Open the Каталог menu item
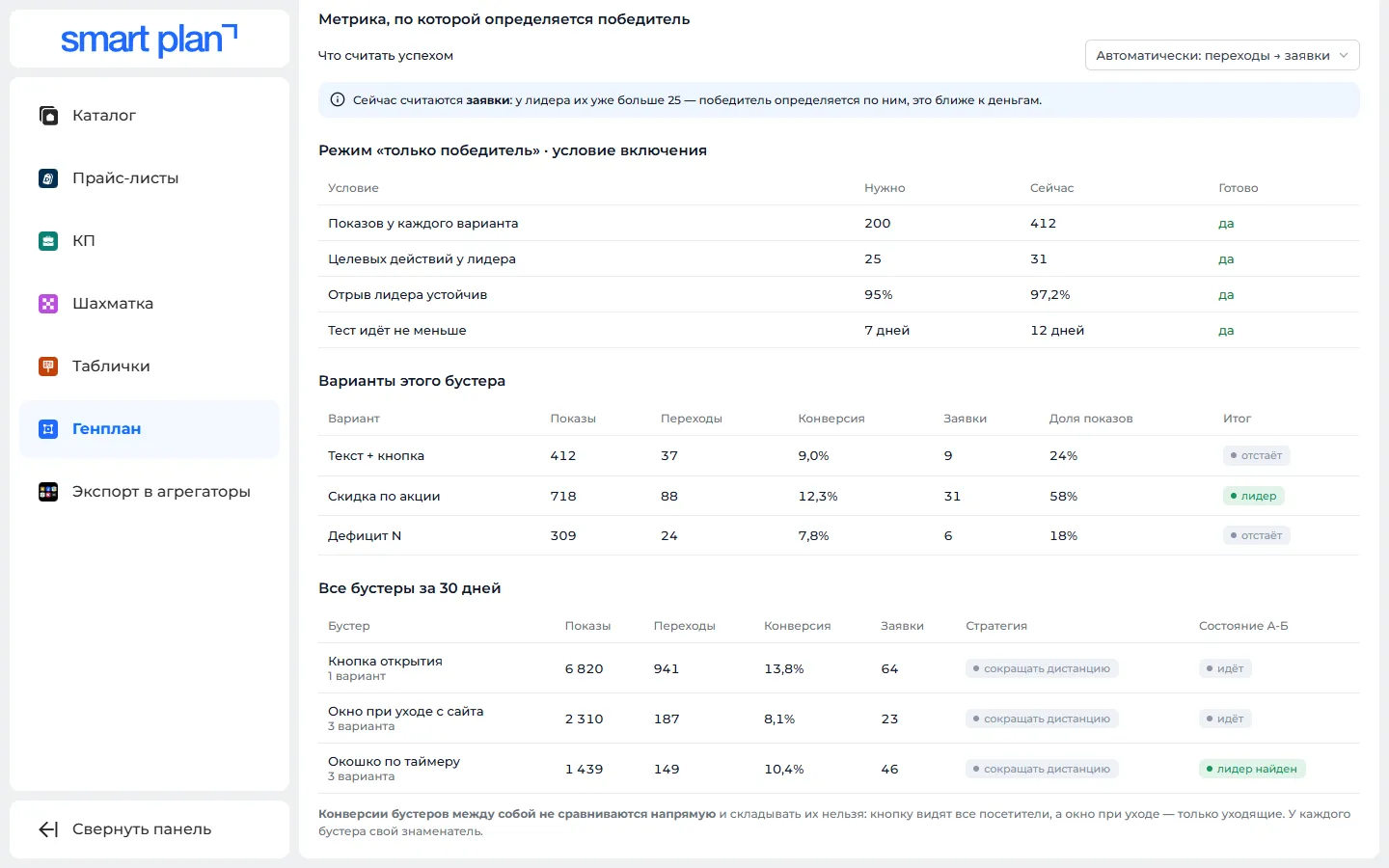This screenshot has width=1389, height=868. (x=150, y=116)
